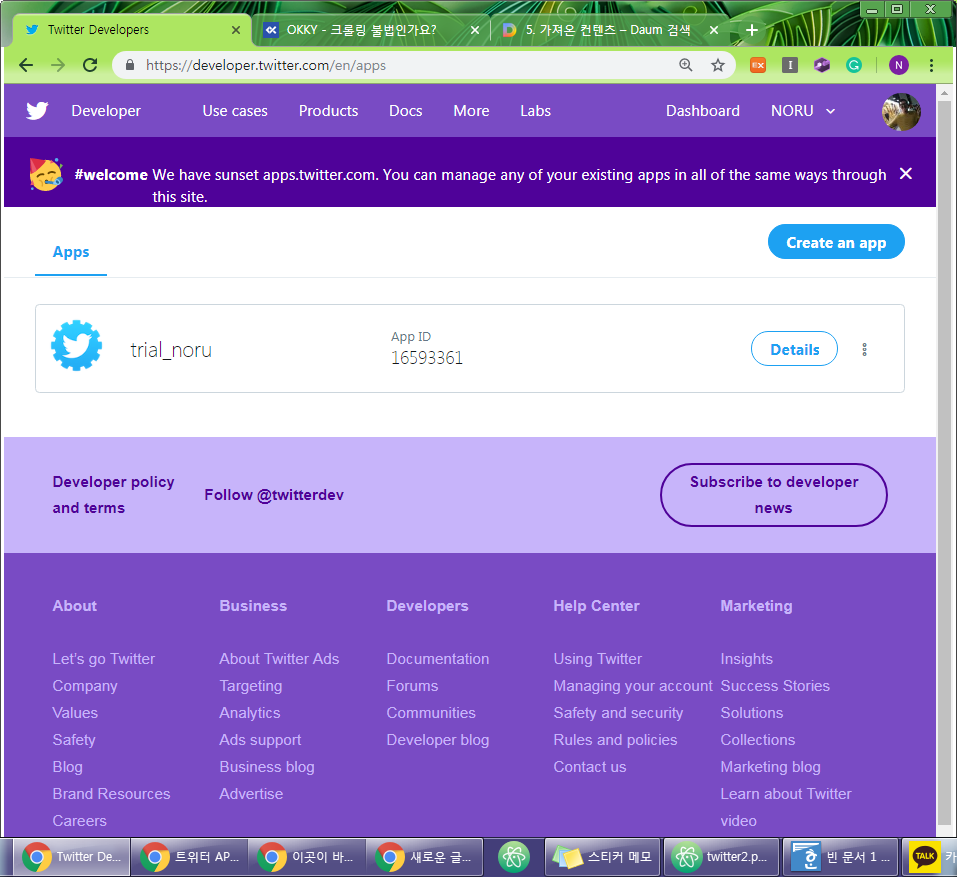957x877 pixels.
Task: Click the site lock icon in address bar
Action: [129, 65]
